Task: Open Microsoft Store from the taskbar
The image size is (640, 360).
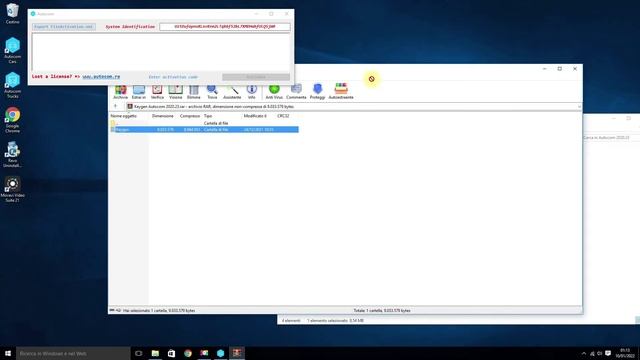Action: tap(171, 353)
